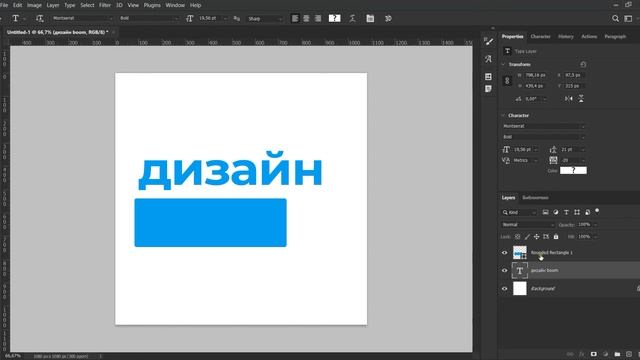
Task: Prevent artboard auto-nesting lock icon
Action: (x=546, y=237)
